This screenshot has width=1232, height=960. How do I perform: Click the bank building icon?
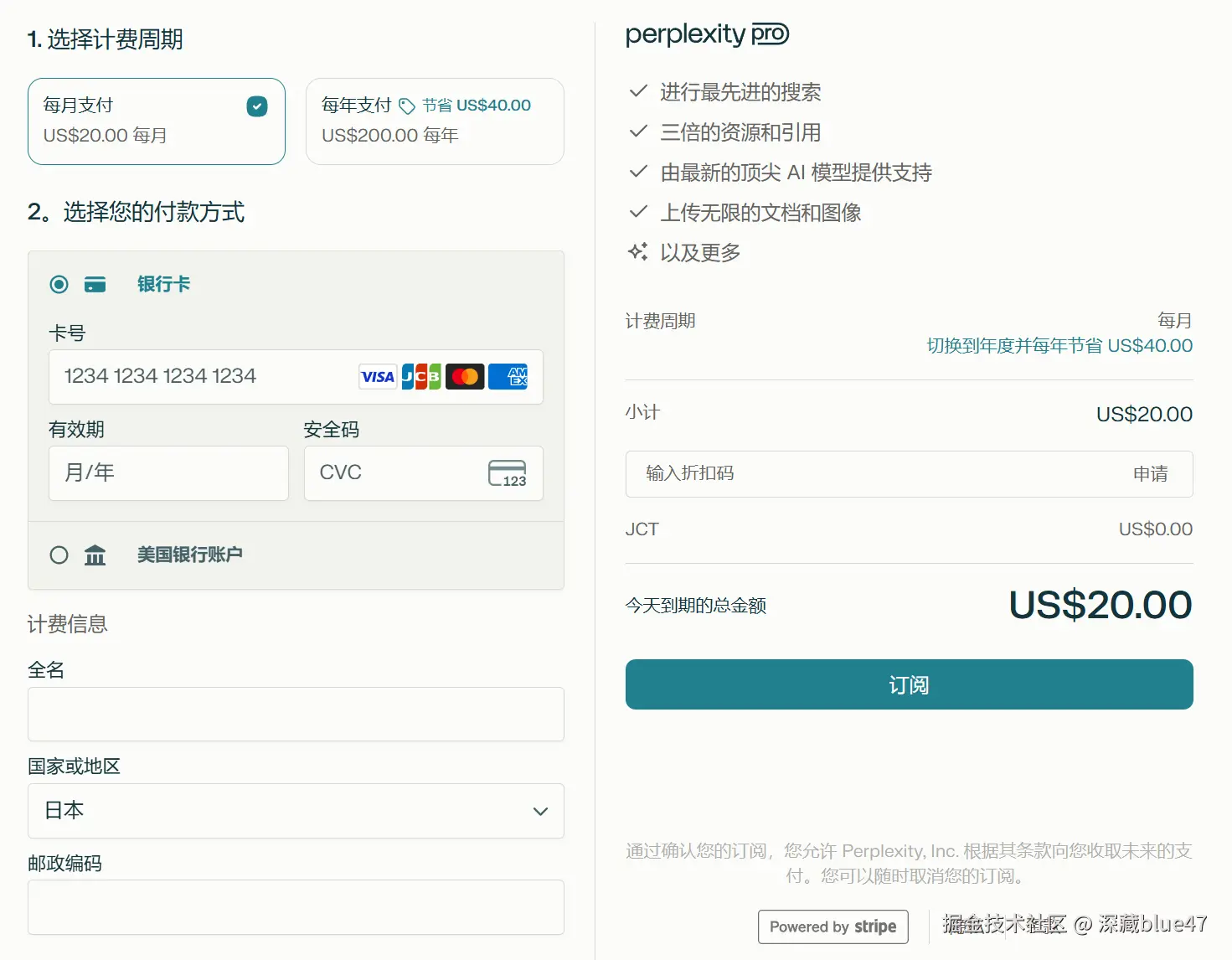pyautogui.click(x=95, y=555)
